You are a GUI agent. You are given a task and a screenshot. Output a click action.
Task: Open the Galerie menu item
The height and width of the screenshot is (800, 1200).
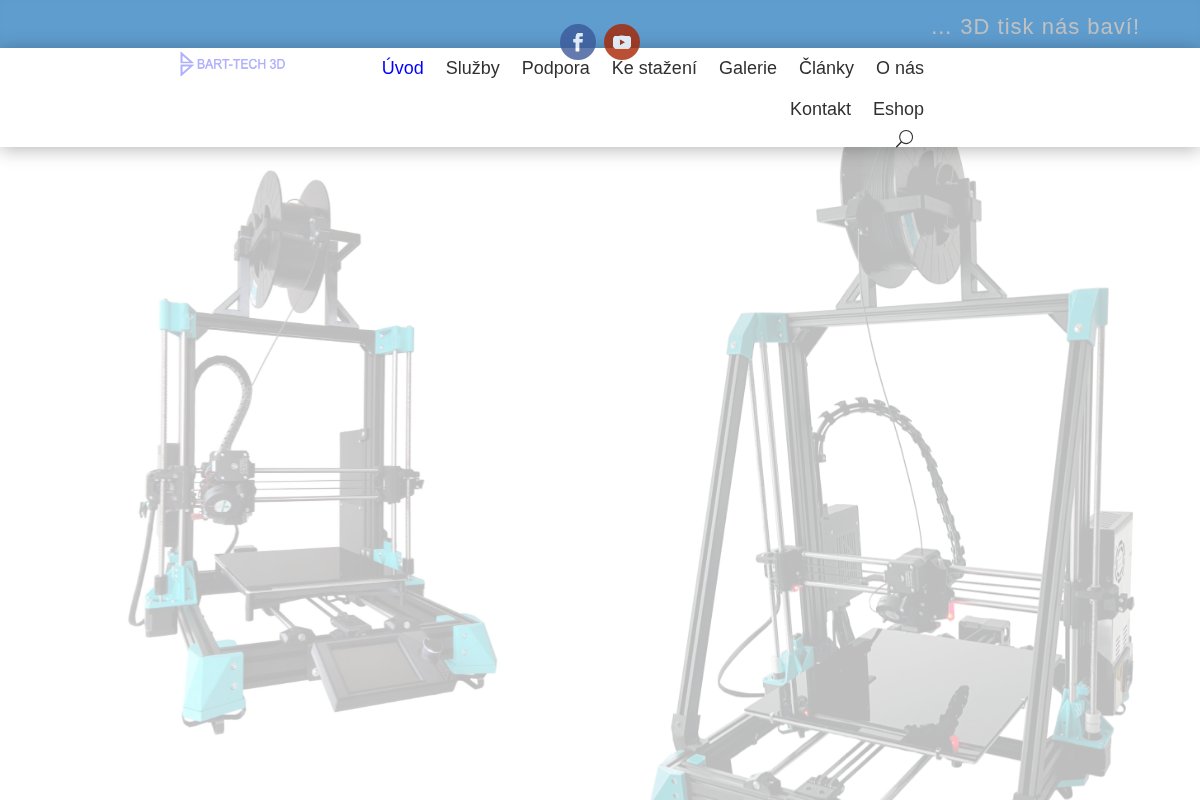748,68
